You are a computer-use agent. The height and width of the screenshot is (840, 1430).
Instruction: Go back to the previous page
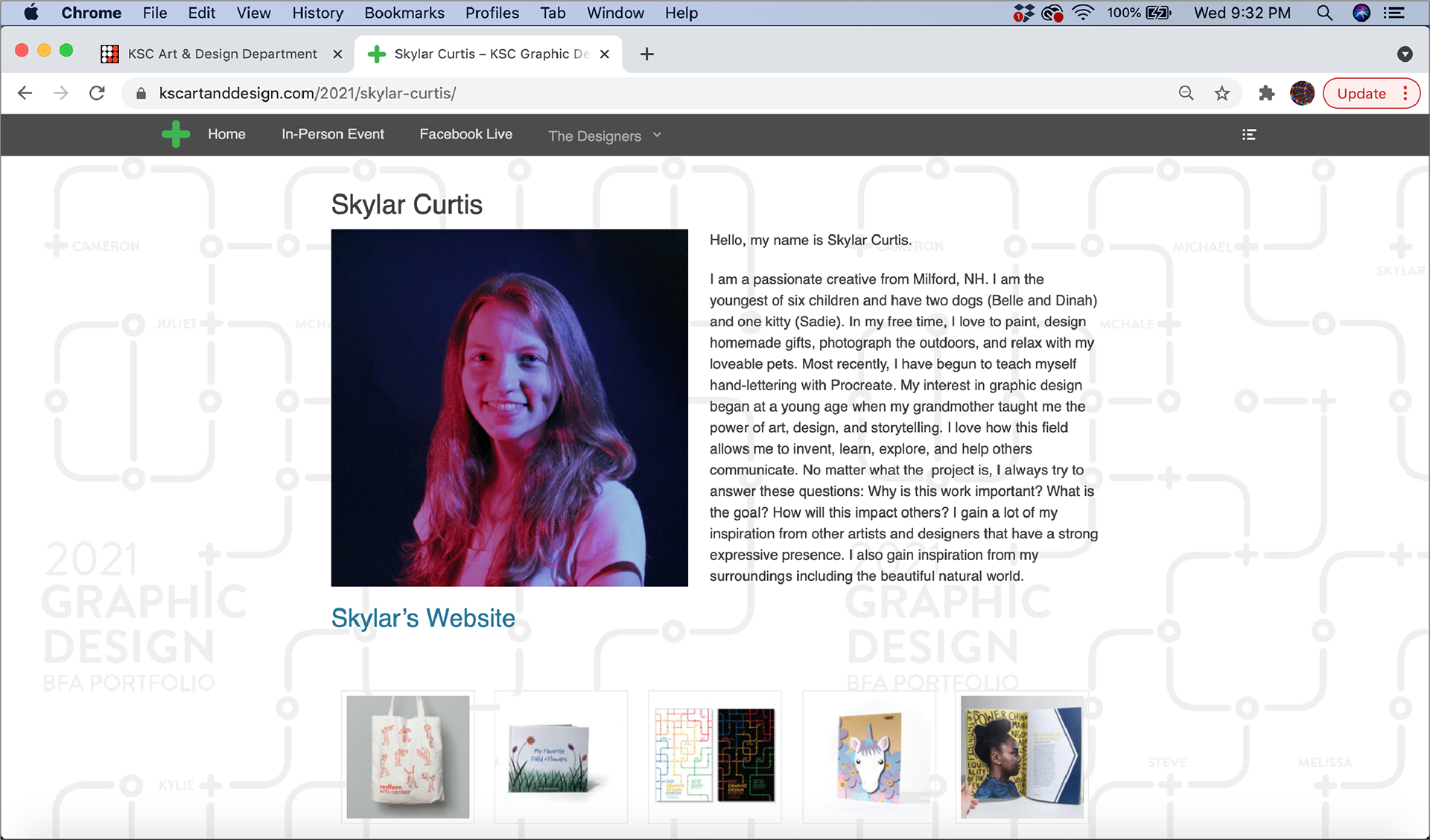pos(25,93)
